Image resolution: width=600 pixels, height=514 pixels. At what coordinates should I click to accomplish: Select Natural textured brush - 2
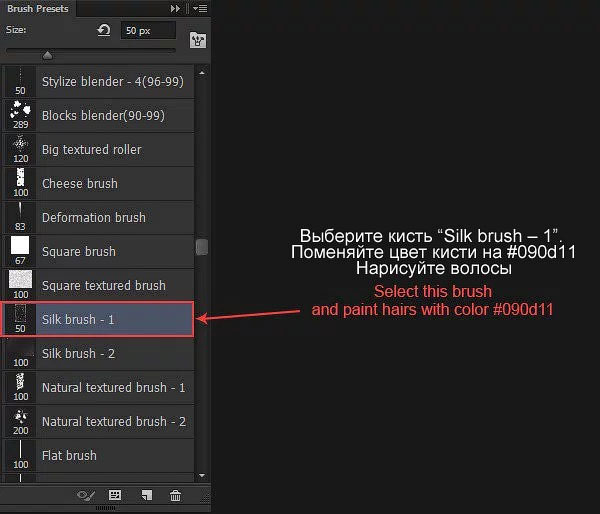coord(98,422)
